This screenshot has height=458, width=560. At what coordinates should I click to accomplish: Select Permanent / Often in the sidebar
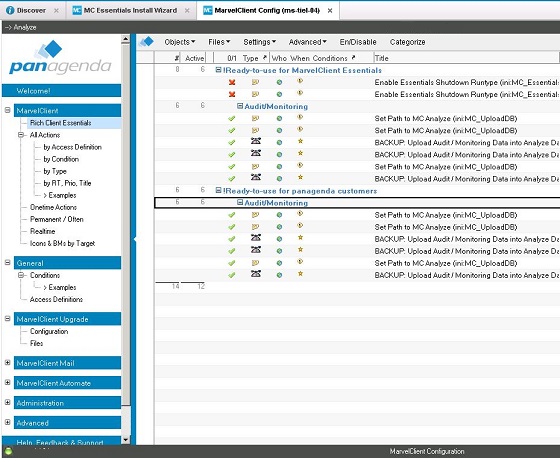click(56, 219)
